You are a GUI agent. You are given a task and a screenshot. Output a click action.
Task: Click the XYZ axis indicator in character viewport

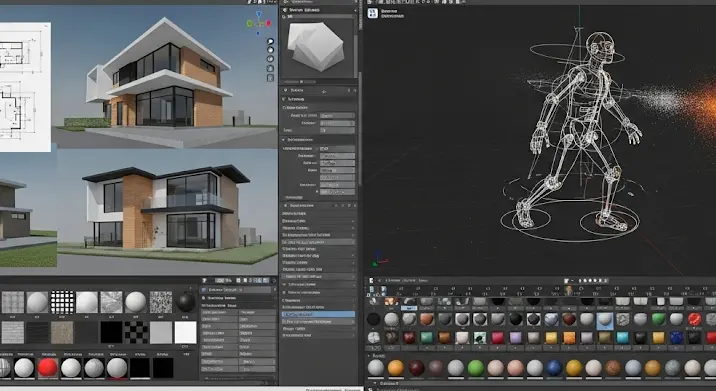click(379, 258)
